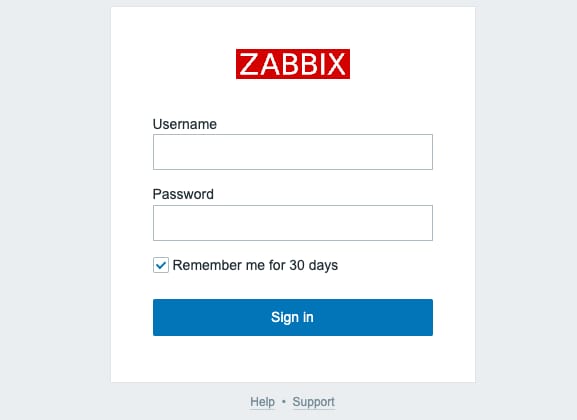Open the Support link
Screen dimensions: 577x420
coord(314,402)
